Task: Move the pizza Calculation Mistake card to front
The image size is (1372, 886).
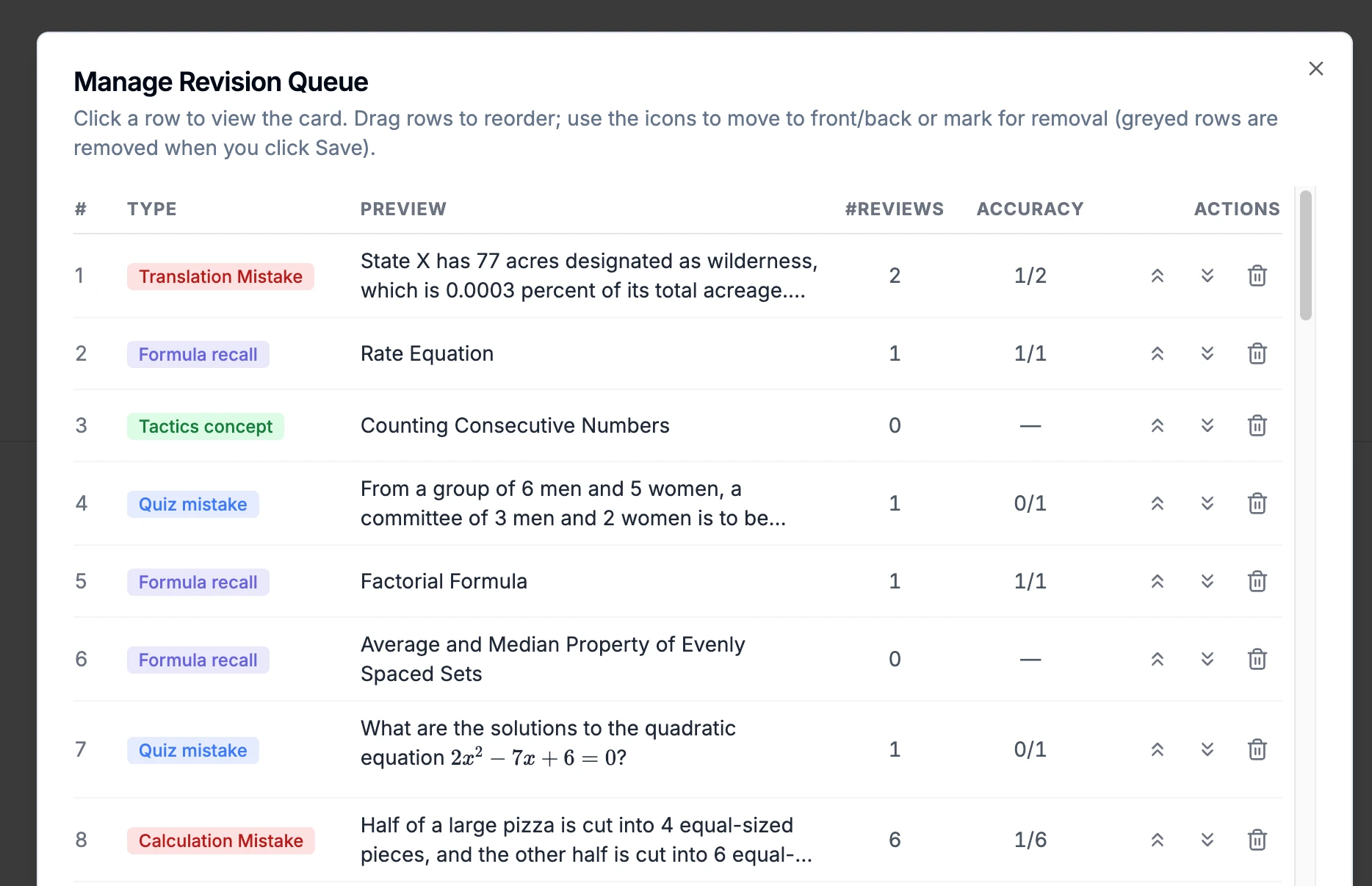Action: [x=1157, y=840]
